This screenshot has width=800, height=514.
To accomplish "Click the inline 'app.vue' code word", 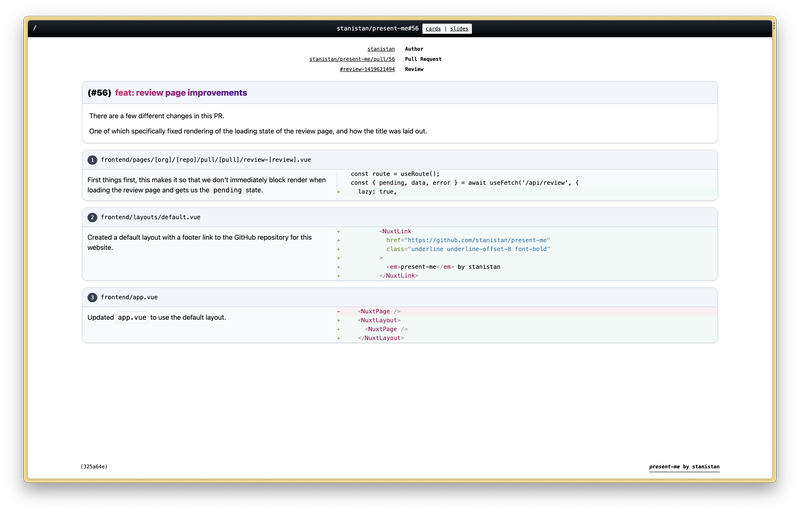I will coord(132,317).
